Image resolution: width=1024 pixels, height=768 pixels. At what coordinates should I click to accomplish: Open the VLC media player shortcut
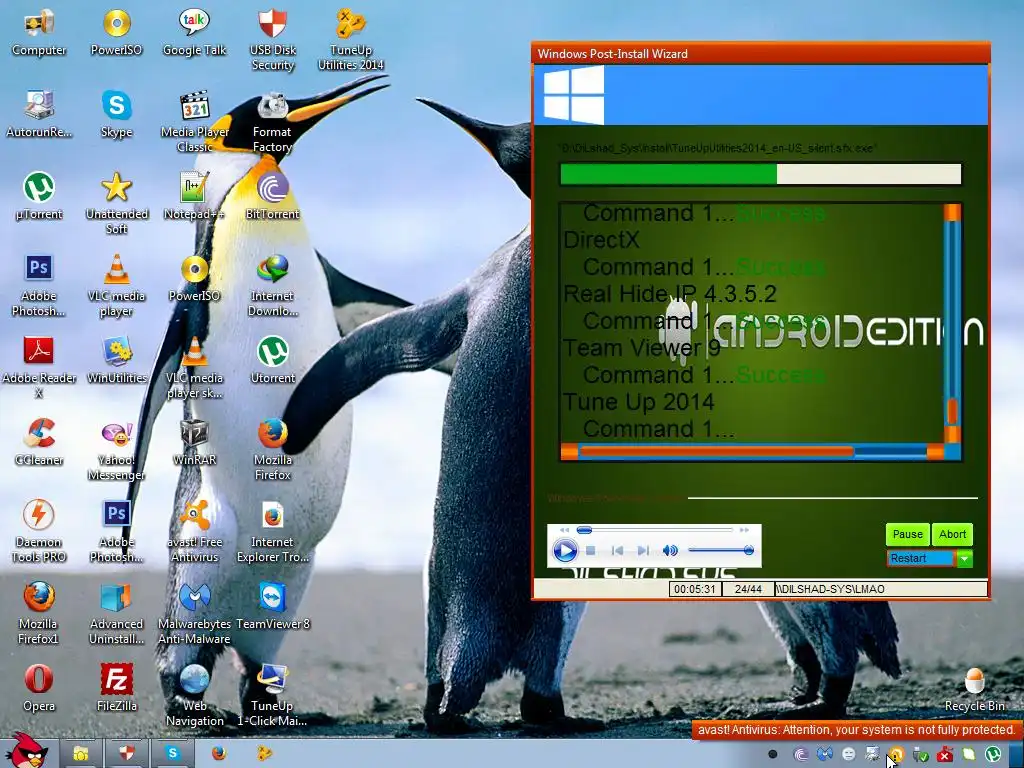(116, 286)
